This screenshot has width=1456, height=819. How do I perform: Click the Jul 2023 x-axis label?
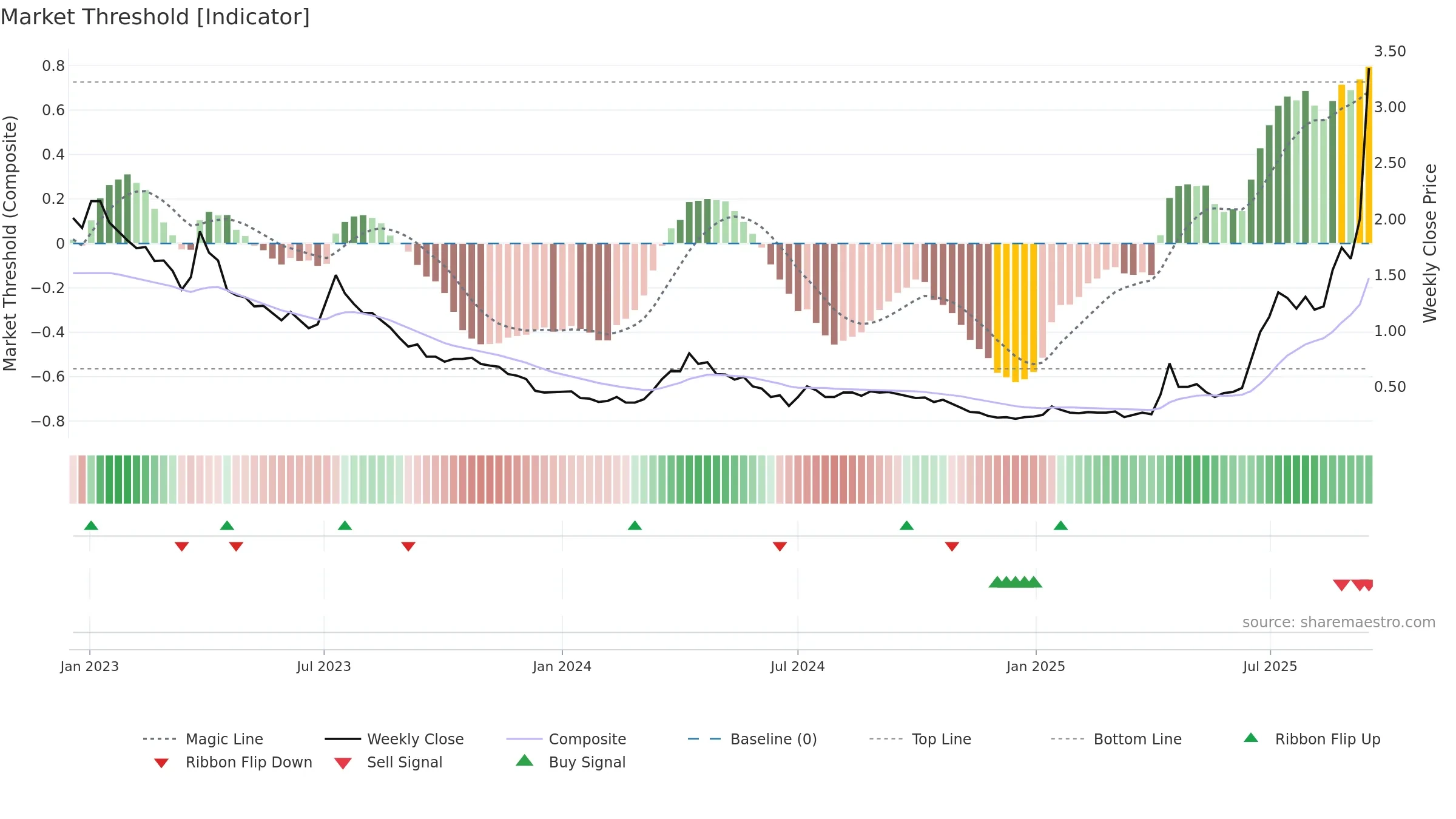(324, 666)
